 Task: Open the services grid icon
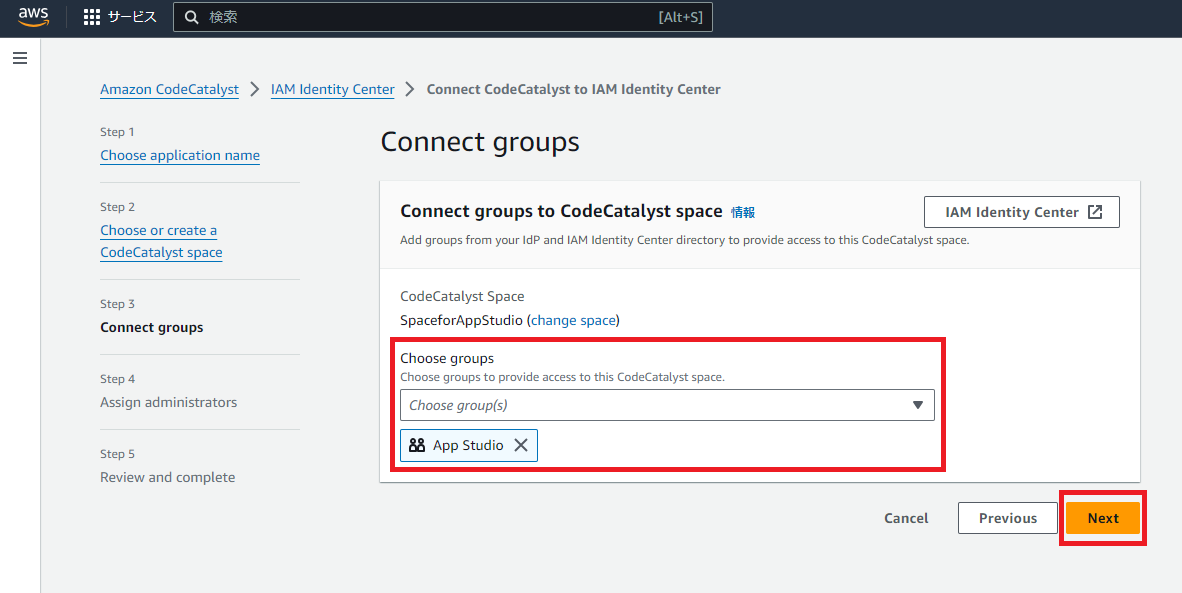(91, 17)
